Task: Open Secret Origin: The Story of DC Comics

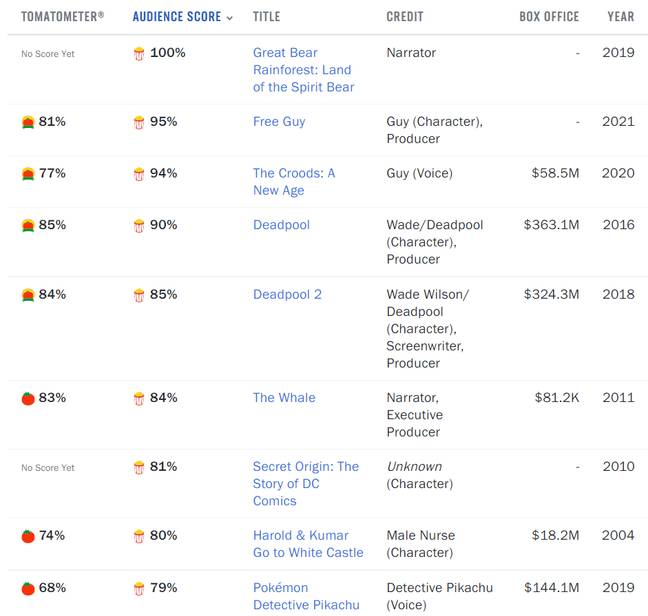Action: (306, 483)
